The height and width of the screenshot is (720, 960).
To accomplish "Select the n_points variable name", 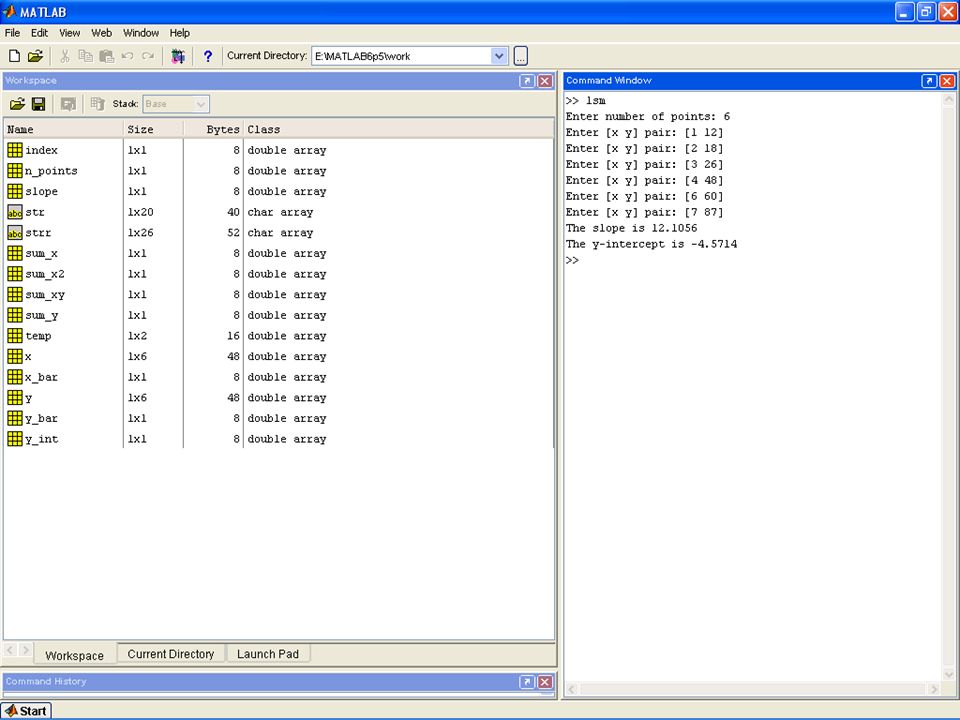I will [51, 171].
